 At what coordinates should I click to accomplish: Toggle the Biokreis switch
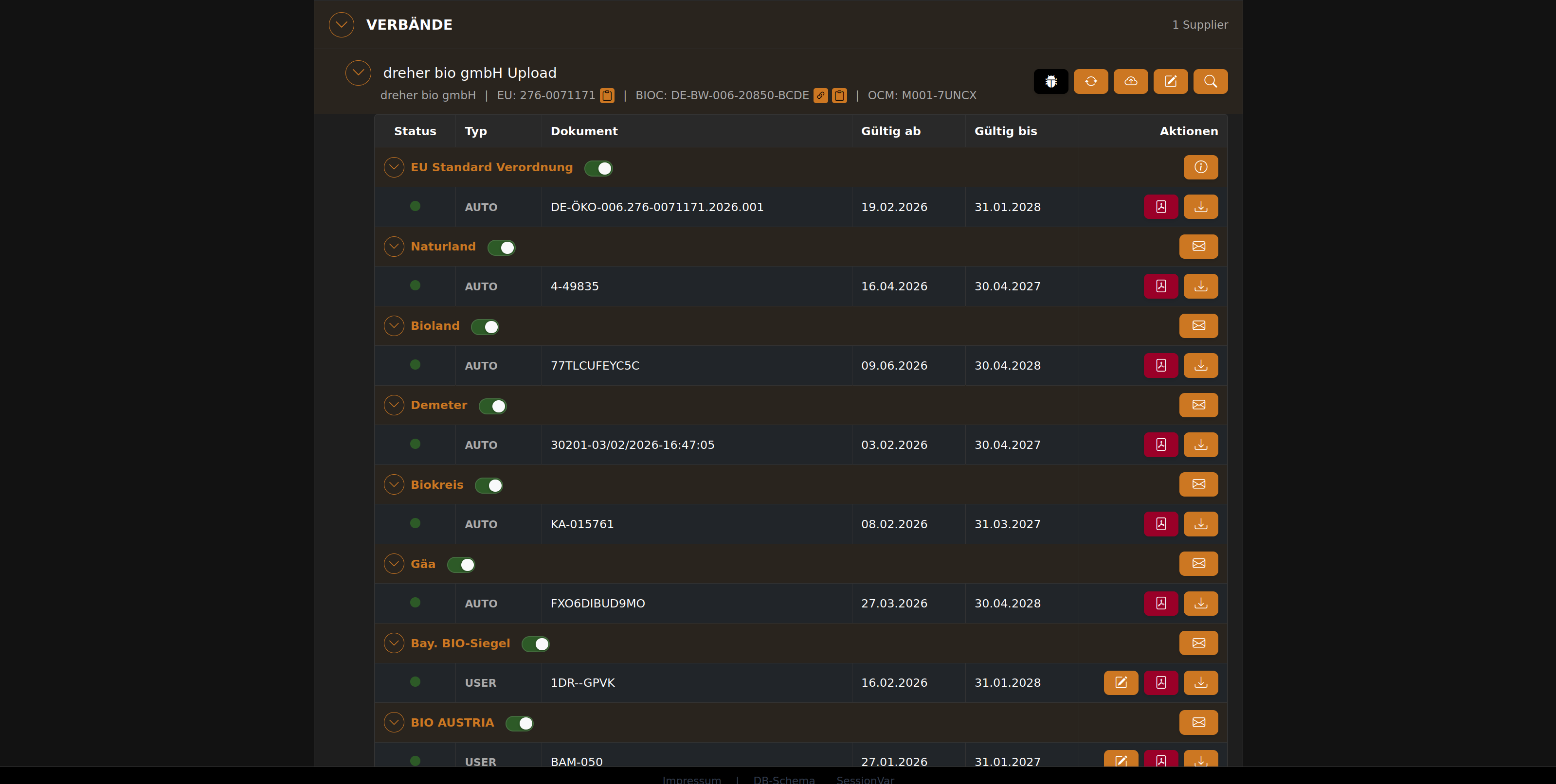(489, 485)
